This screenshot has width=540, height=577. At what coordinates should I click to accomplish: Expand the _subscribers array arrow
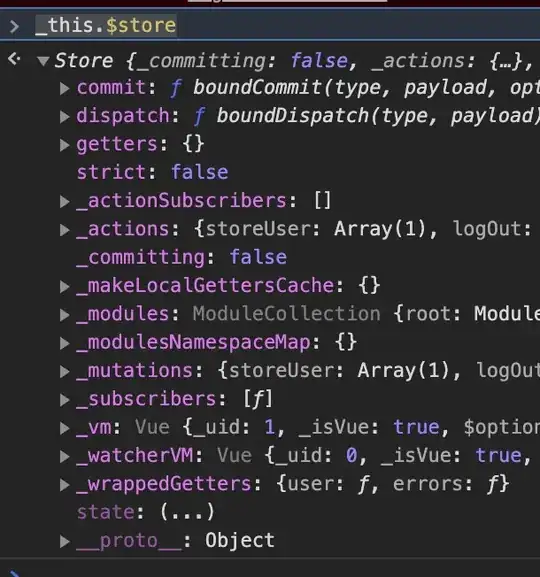click(65, 400)
